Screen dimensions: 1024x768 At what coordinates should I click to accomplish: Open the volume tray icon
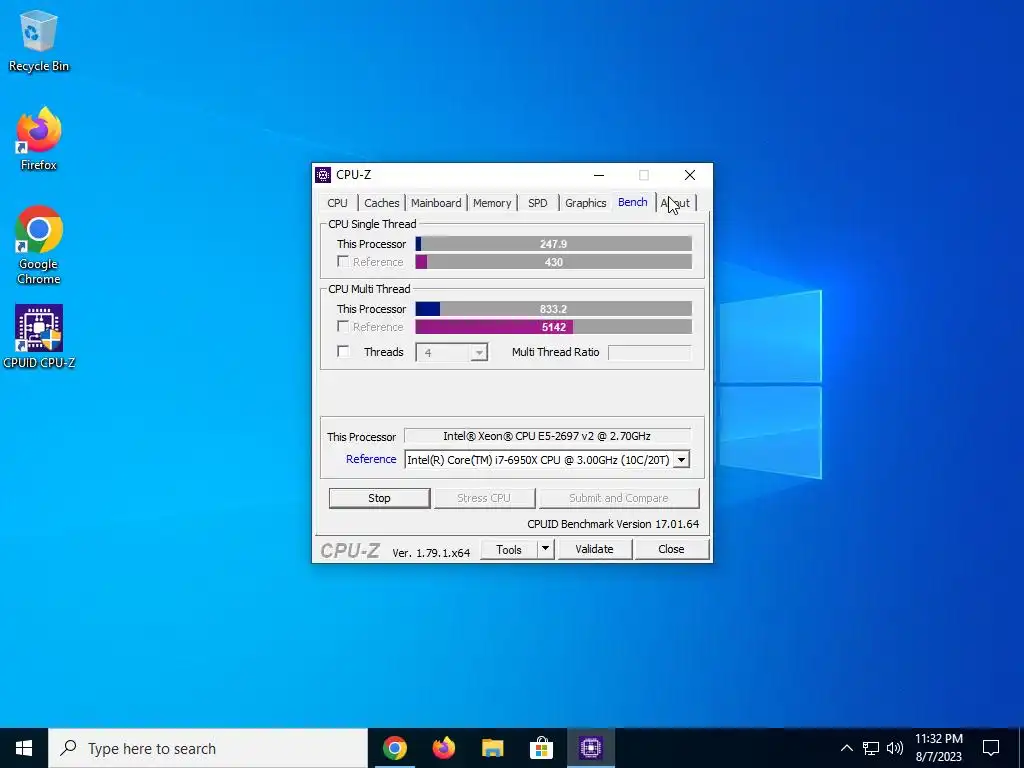[x=895, y=748]
